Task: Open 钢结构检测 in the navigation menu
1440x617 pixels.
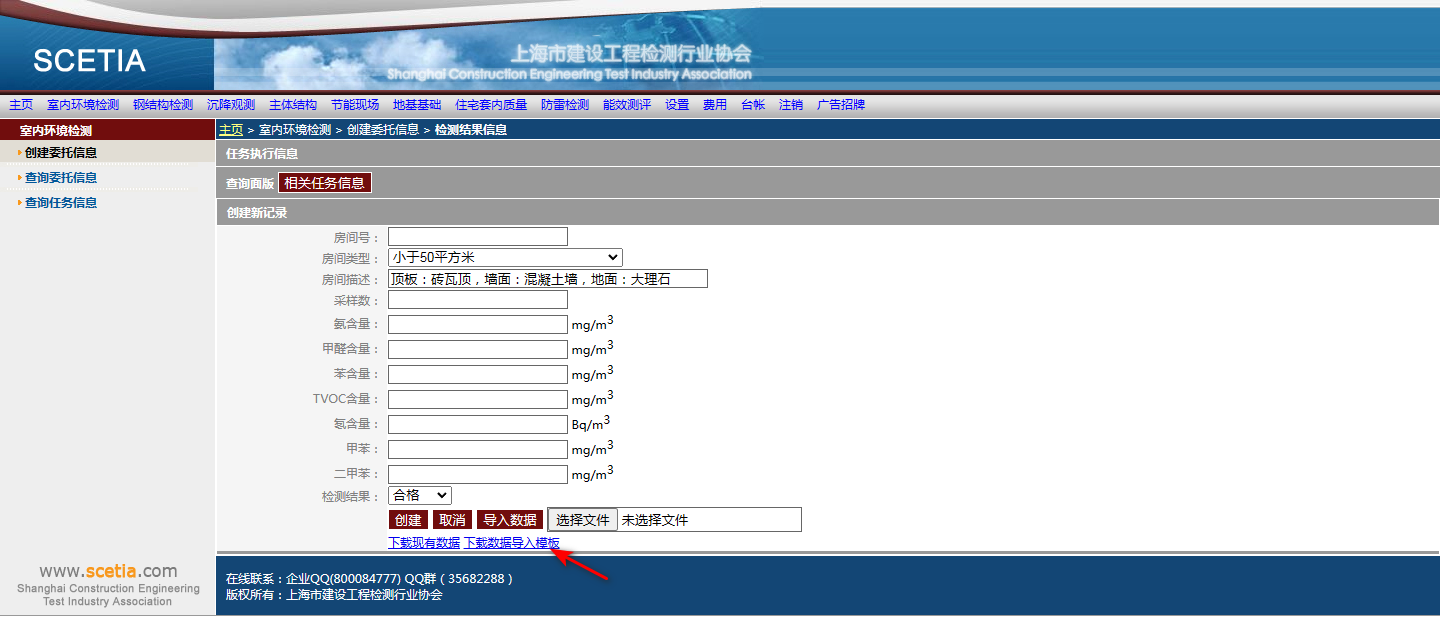Action: [163, 105]
